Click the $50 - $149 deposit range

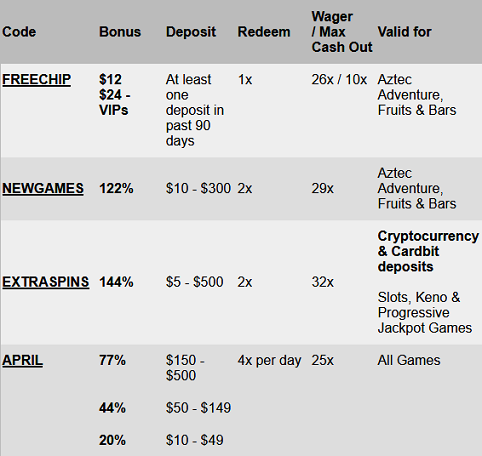pyautogui.click(x=198, y=408)
